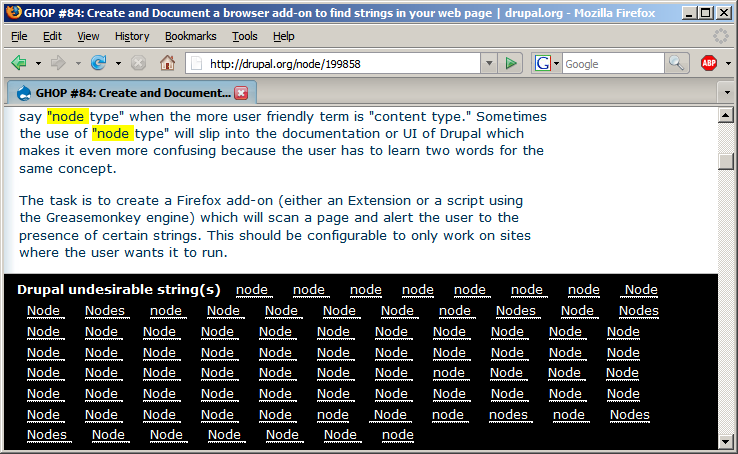The height and width of the screenshot is (454, 738).
Task: Close the GHOP #84 tab
Action: (x=241, y=93)
